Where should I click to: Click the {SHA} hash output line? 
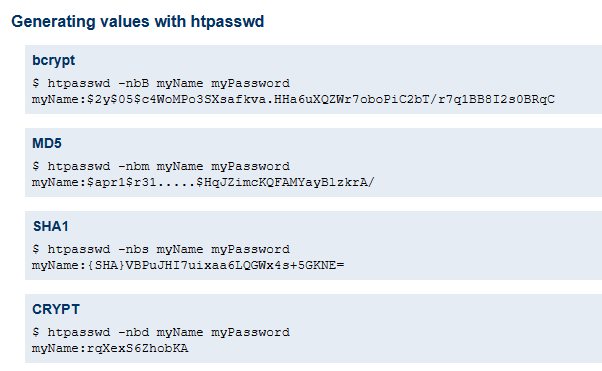188,265
